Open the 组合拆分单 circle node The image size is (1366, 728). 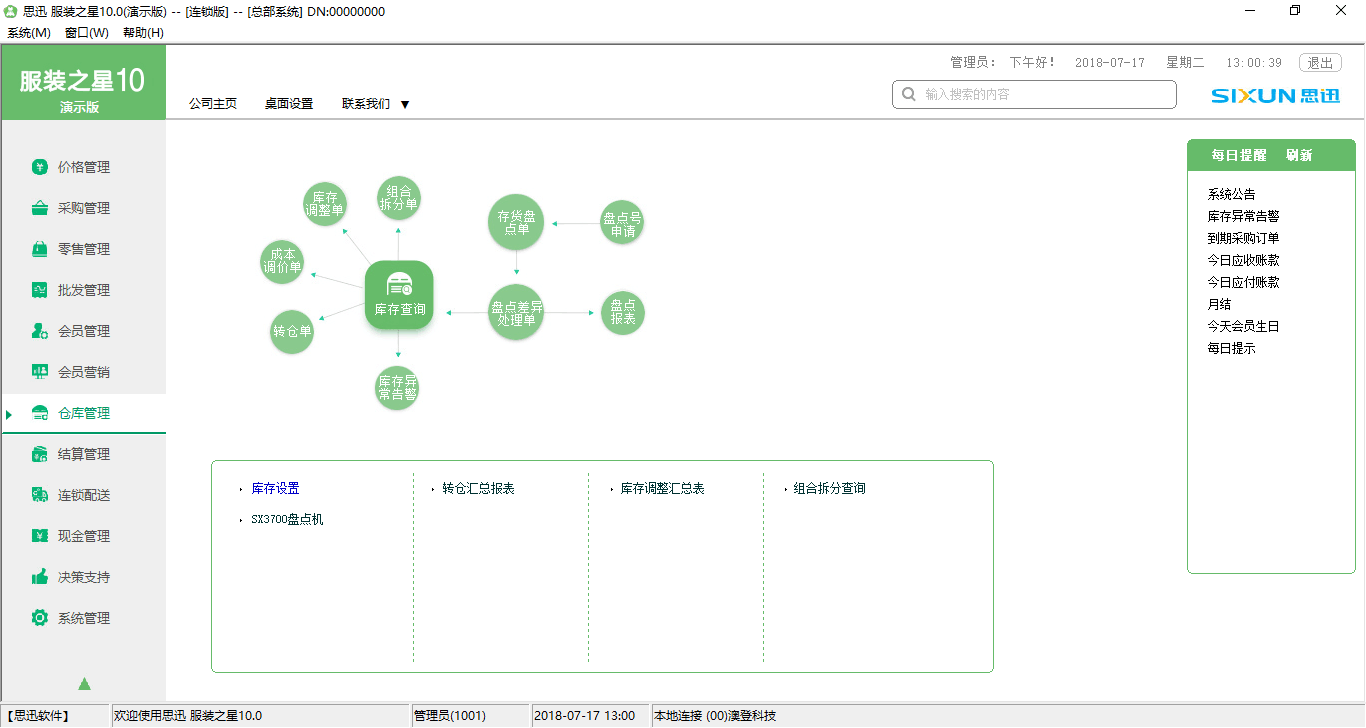coord(398,197)
